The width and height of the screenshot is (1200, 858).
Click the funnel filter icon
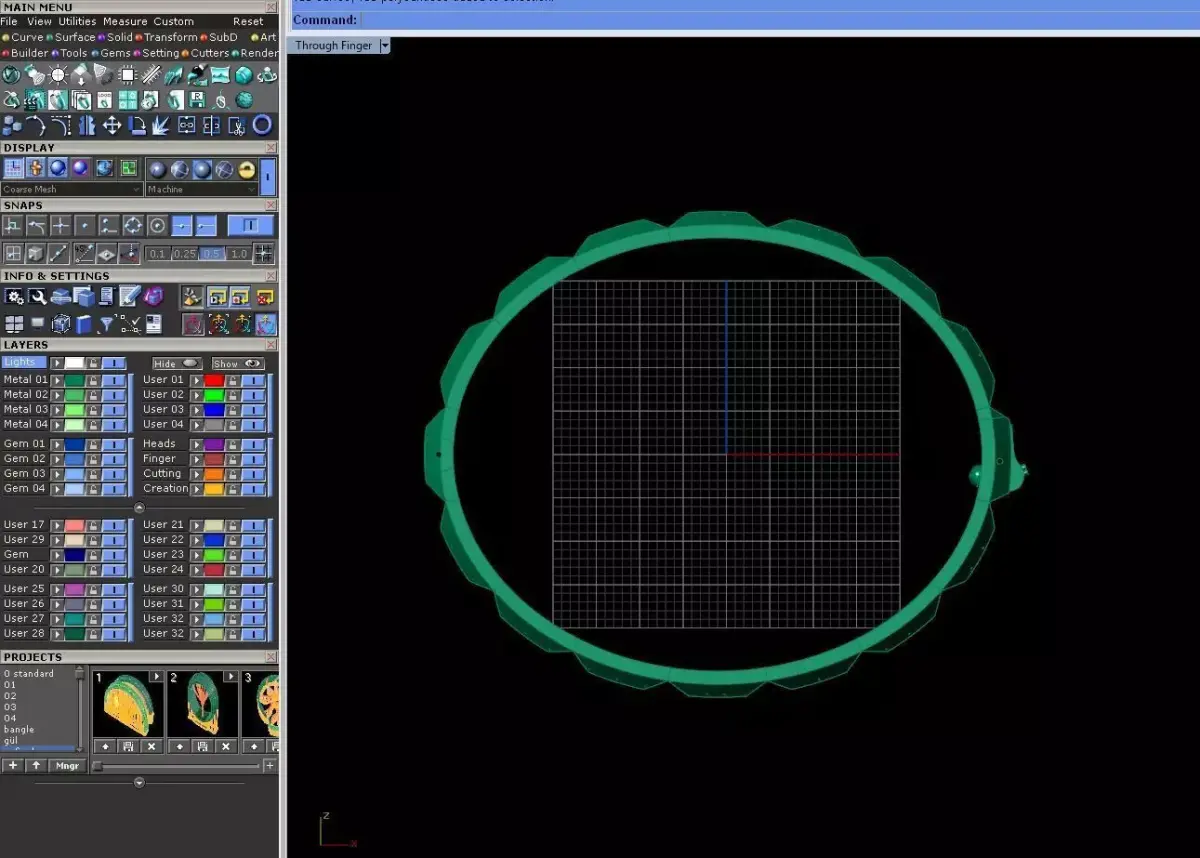point(106,324)
